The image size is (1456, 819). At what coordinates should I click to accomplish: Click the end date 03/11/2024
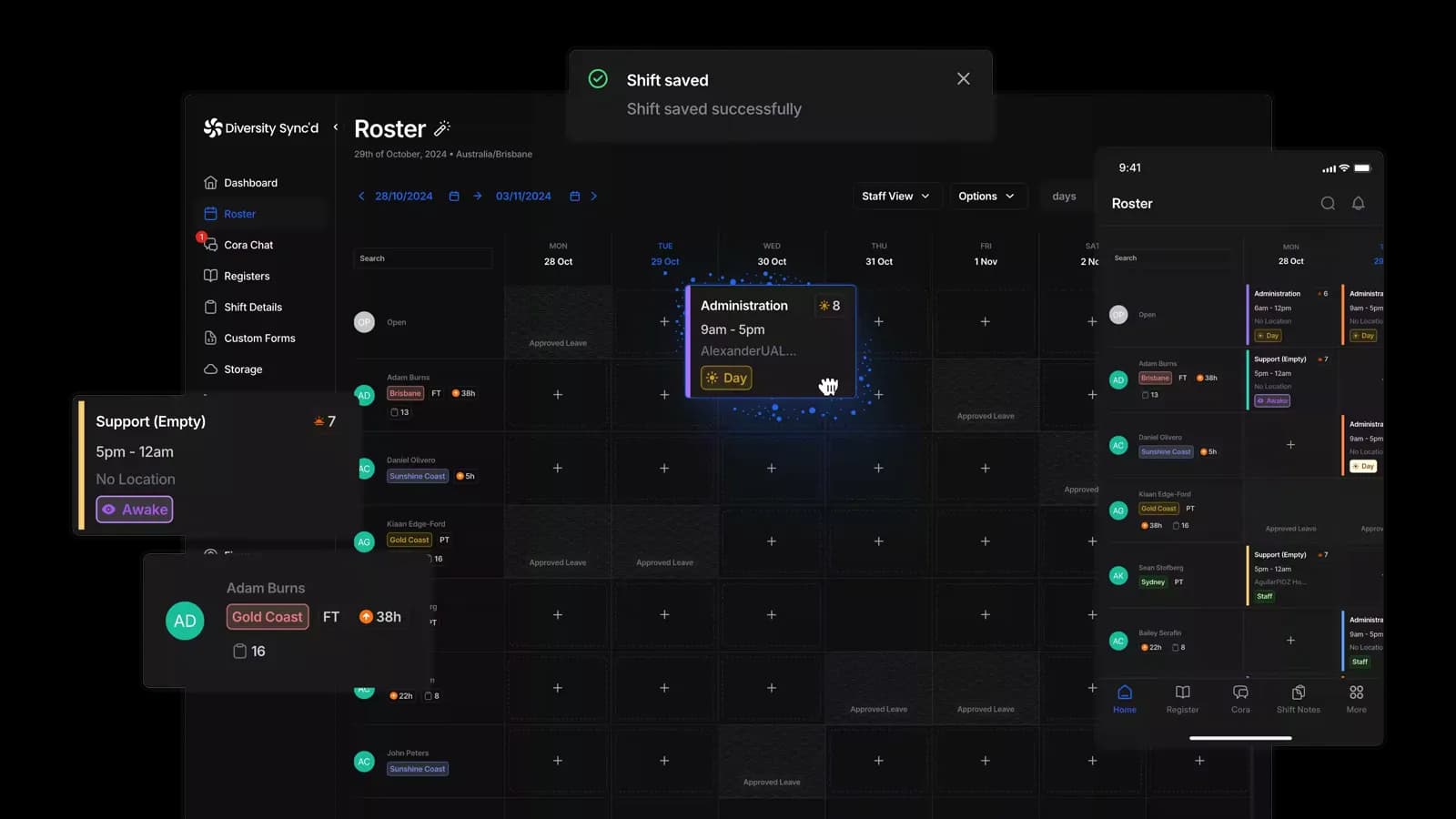click(x=523, y=196)
